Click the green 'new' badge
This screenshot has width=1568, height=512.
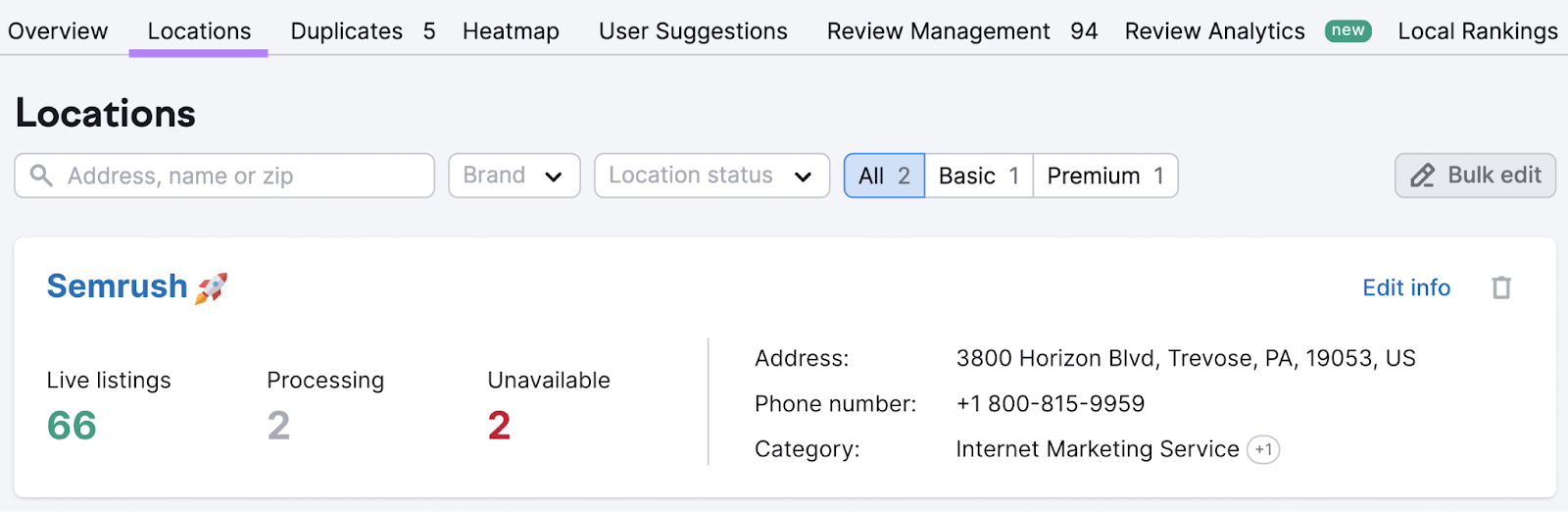(1347, 30)
